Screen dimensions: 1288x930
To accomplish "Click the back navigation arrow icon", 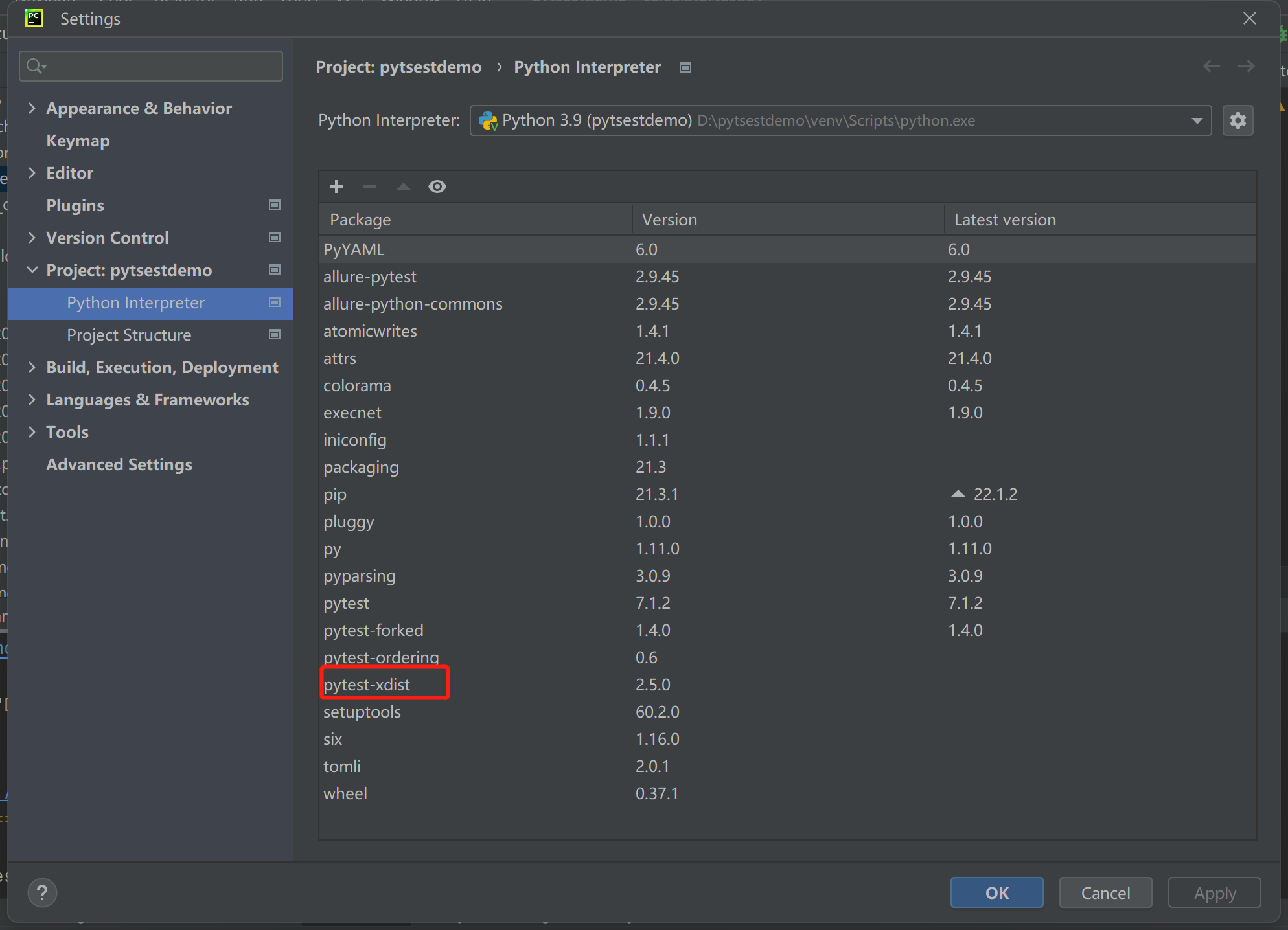I will click(x=1211, y=67).
